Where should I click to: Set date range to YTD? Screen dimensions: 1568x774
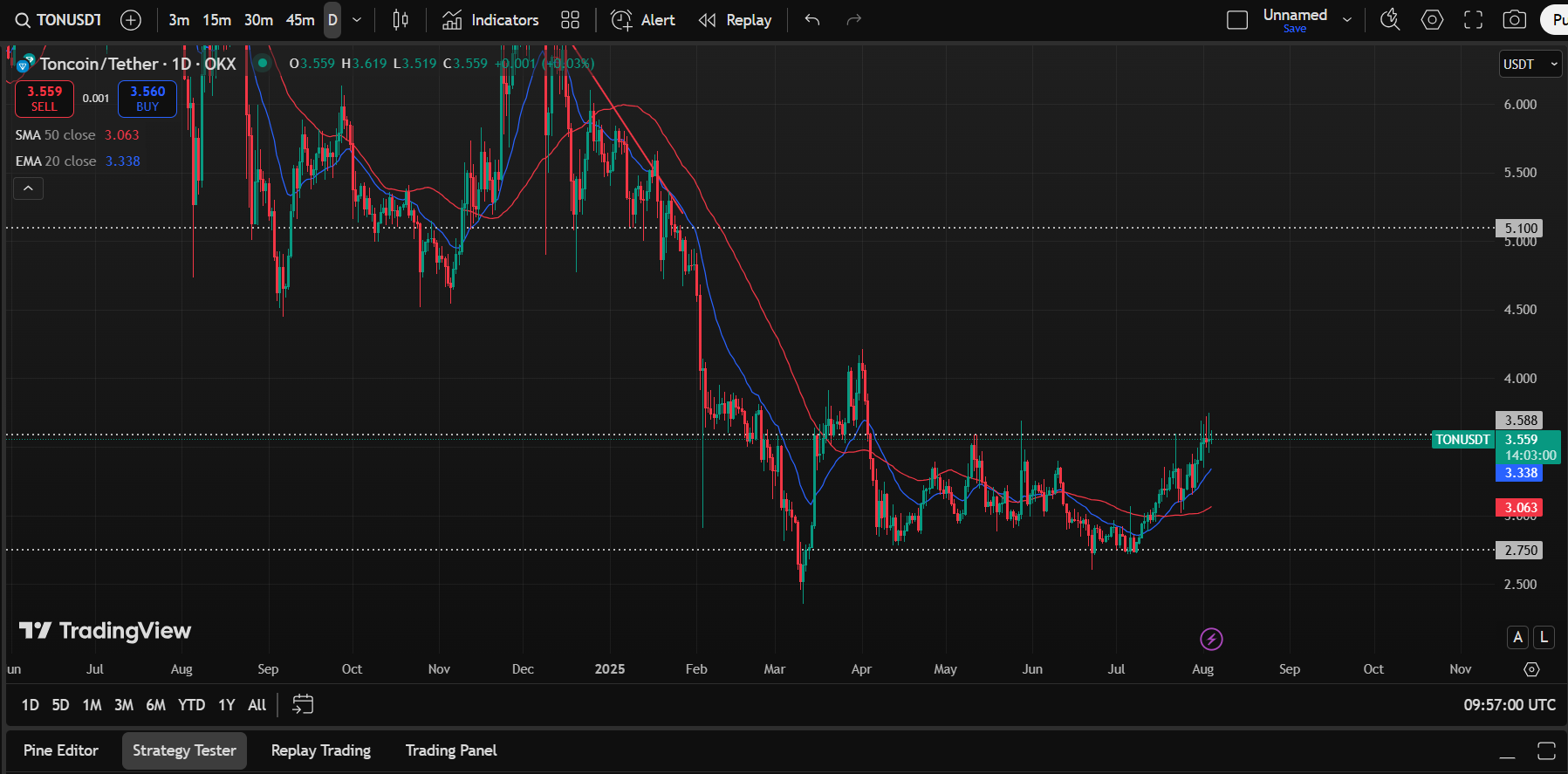192,705
